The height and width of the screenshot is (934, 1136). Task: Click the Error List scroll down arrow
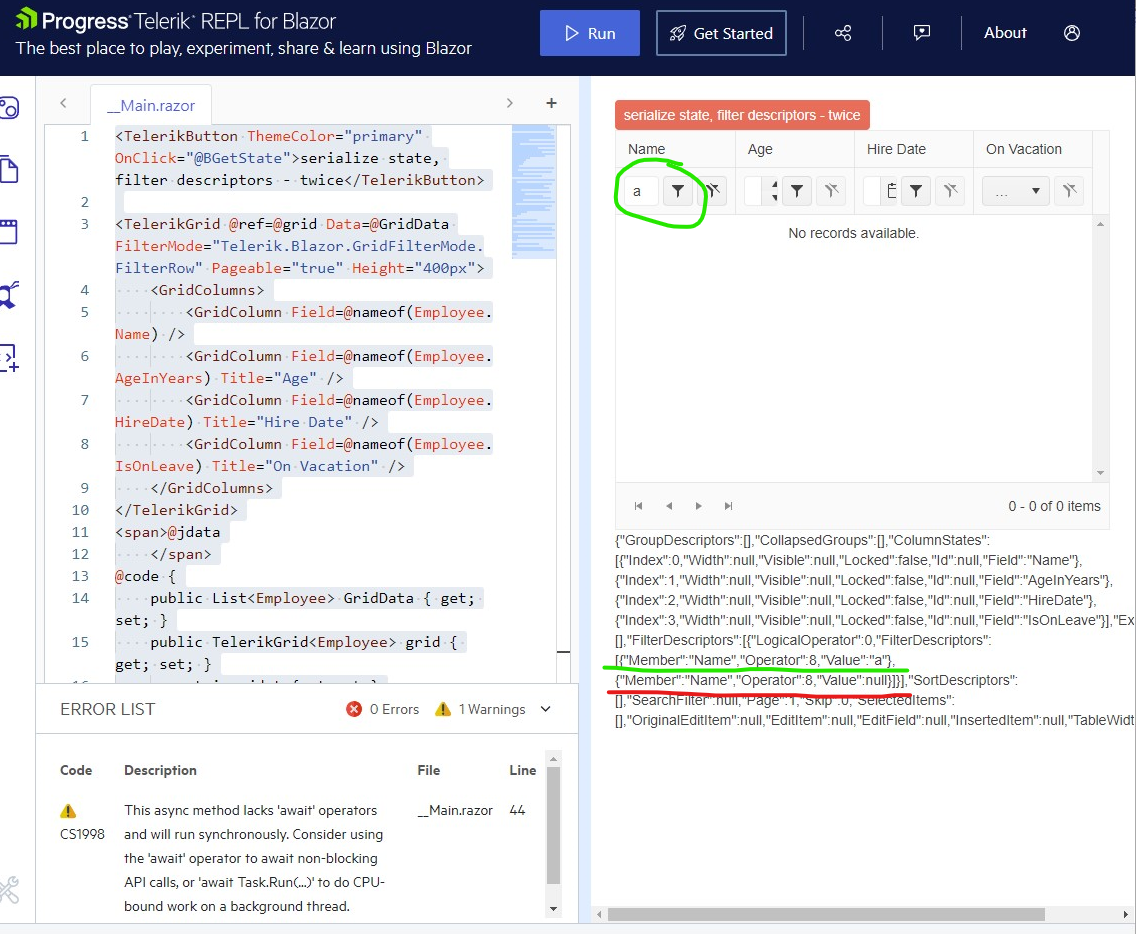[x=554, y=909]
